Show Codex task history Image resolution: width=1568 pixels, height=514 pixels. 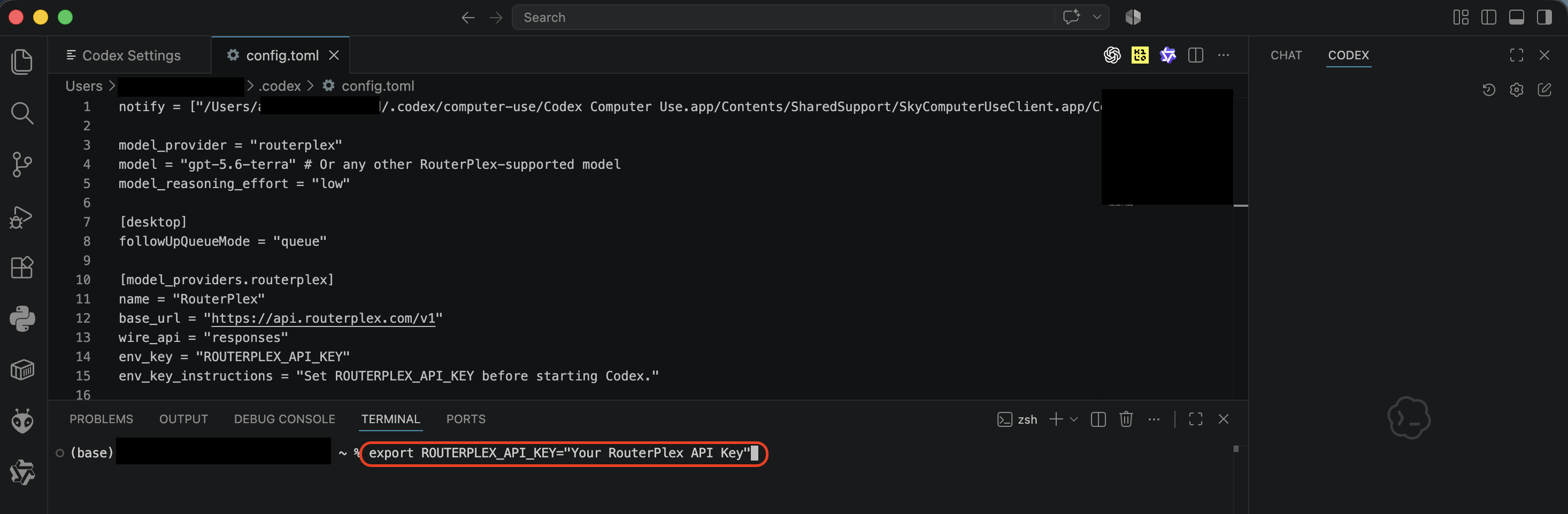click(x=1489, y=90)
